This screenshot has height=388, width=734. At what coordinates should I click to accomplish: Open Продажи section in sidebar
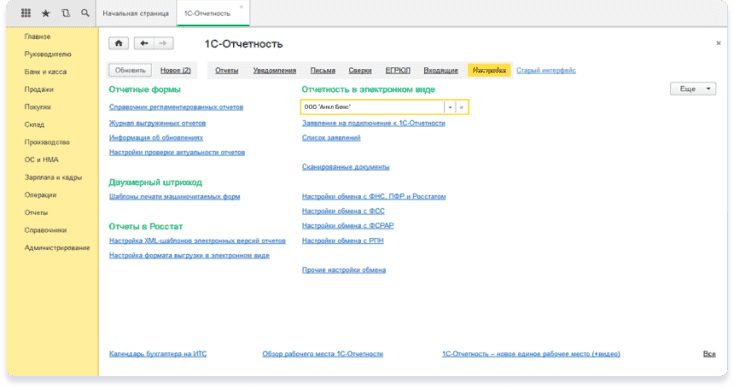tap(39, 89)
